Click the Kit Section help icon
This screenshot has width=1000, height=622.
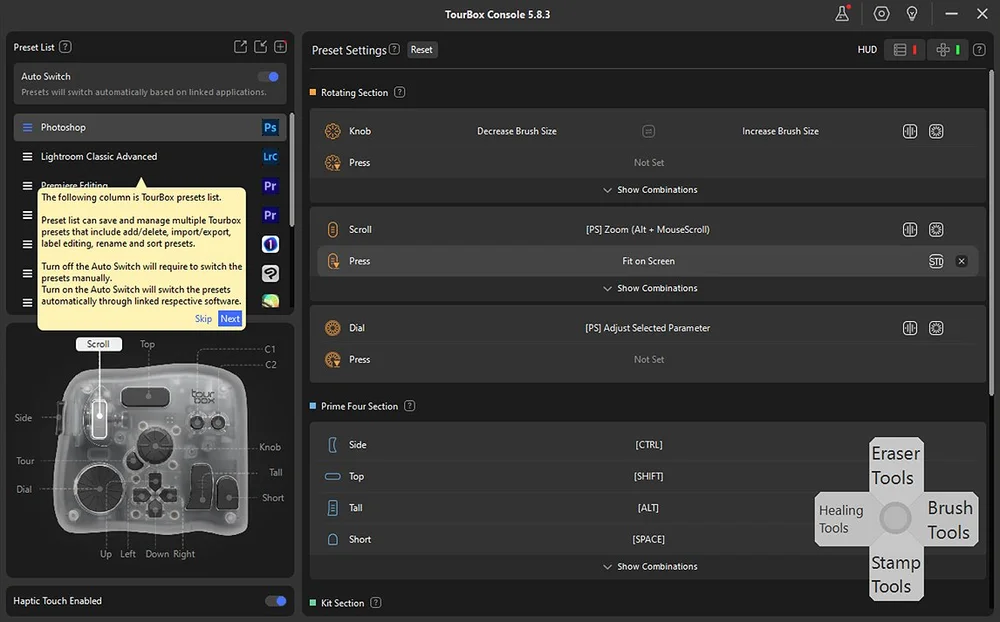(x=376, y=602)
